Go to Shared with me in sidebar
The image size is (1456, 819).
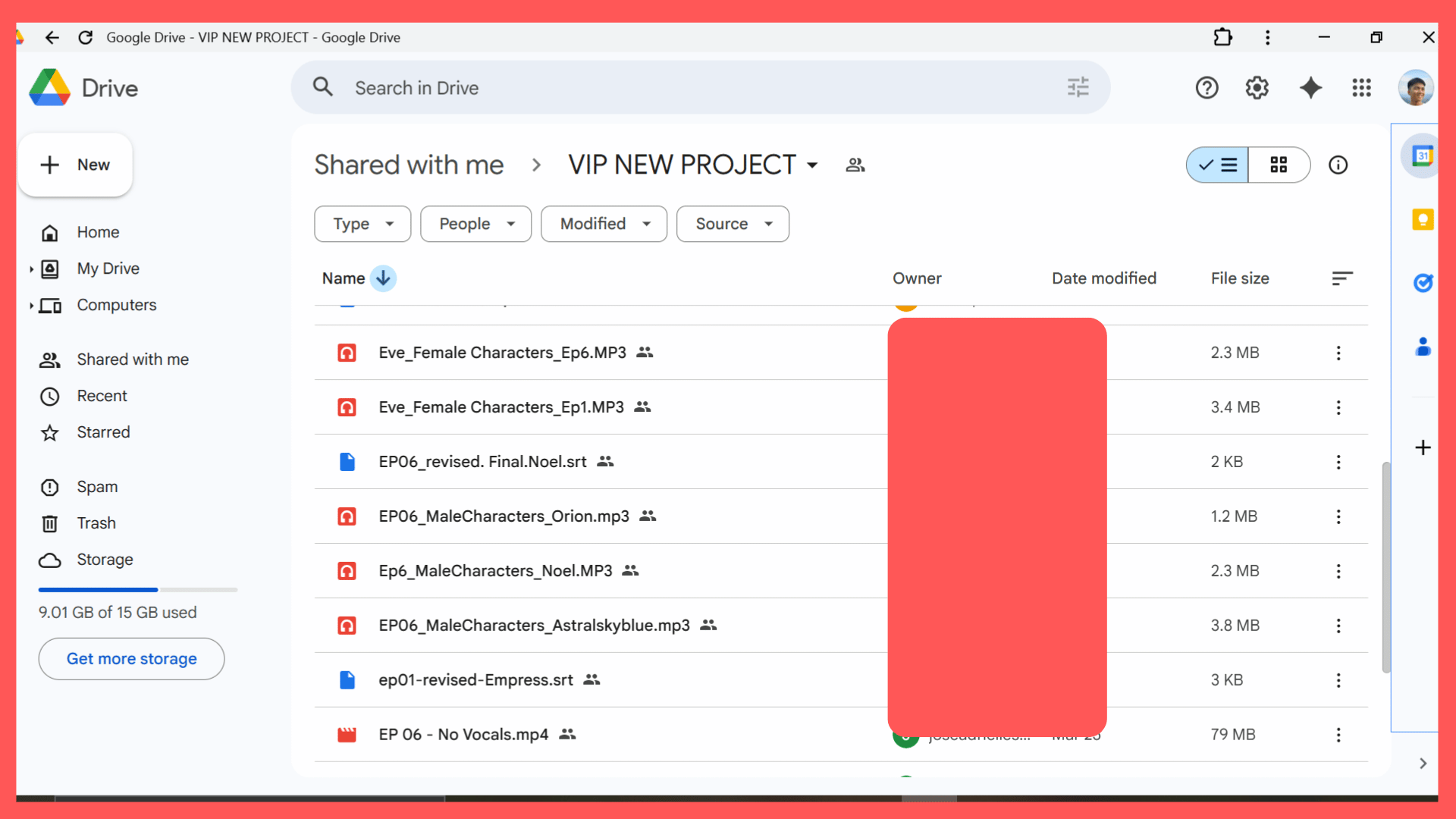tap(133, 359)
